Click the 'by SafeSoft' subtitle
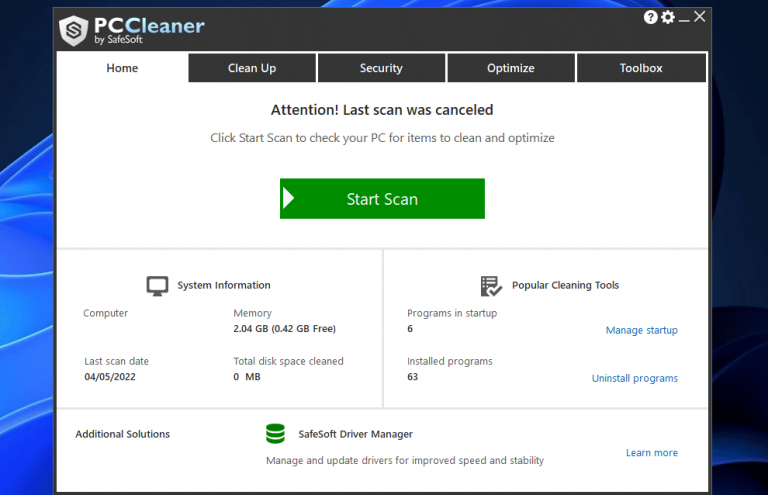 pyautogui.click(x=119, y=40)
